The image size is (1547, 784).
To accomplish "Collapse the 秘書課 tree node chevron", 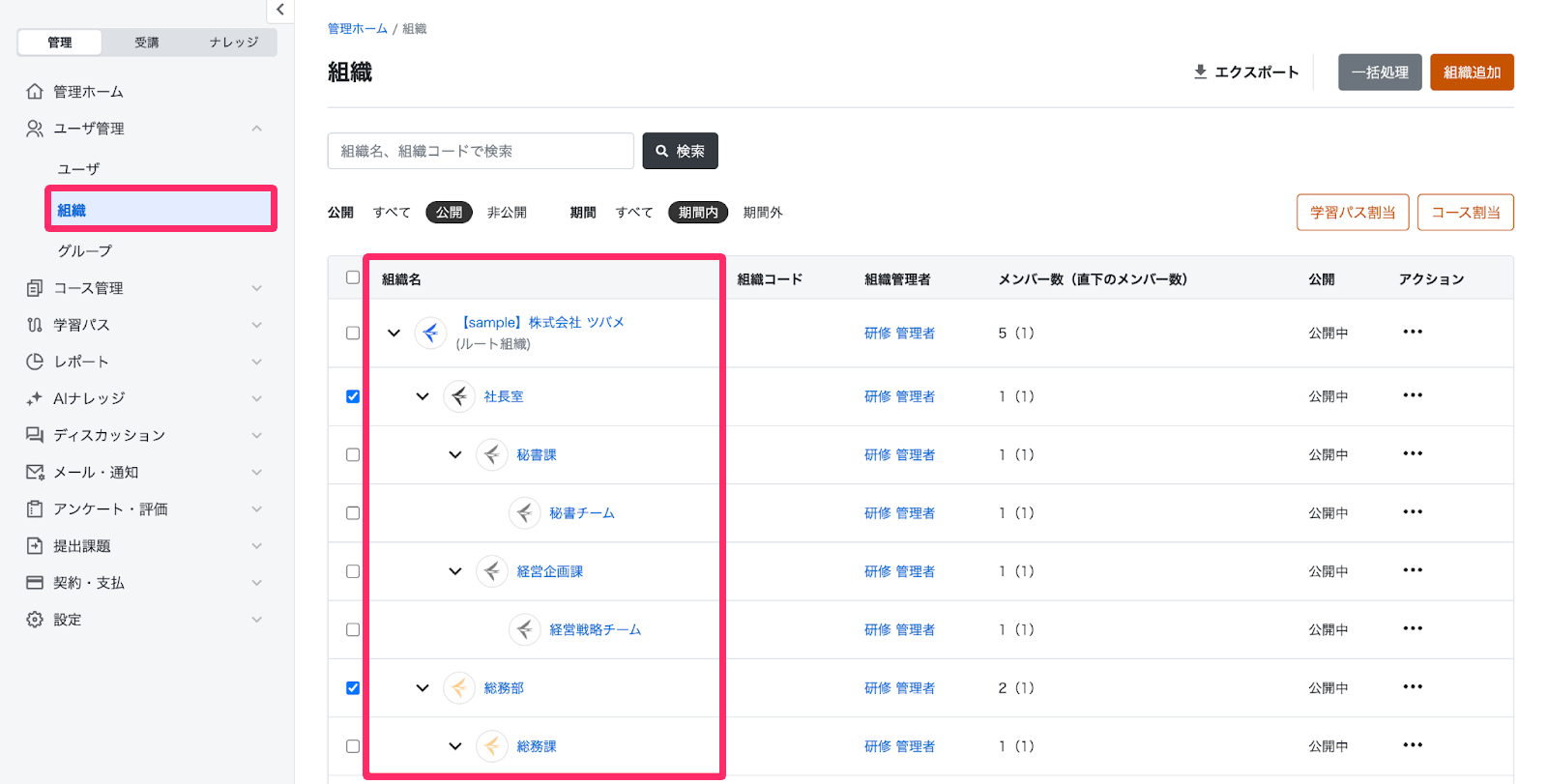I will point(455,454).
